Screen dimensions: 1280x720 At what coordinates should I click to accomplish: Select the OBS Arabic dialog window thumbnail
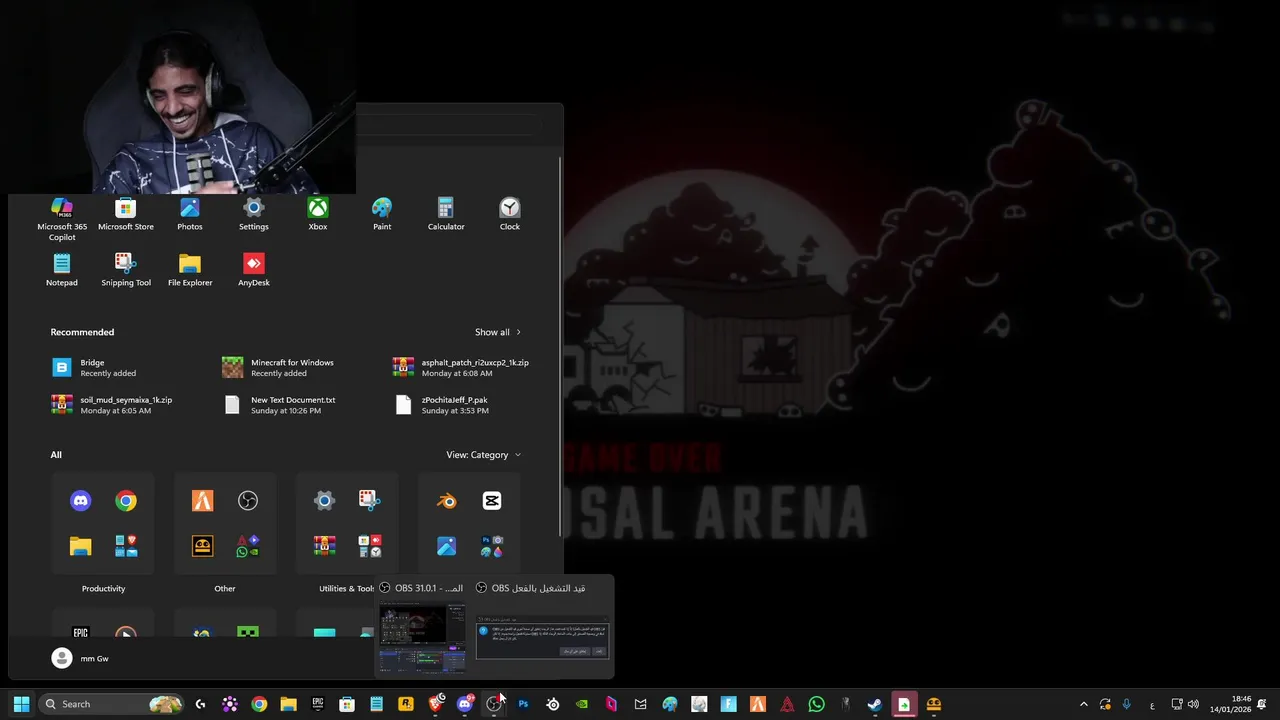point(542,629)
